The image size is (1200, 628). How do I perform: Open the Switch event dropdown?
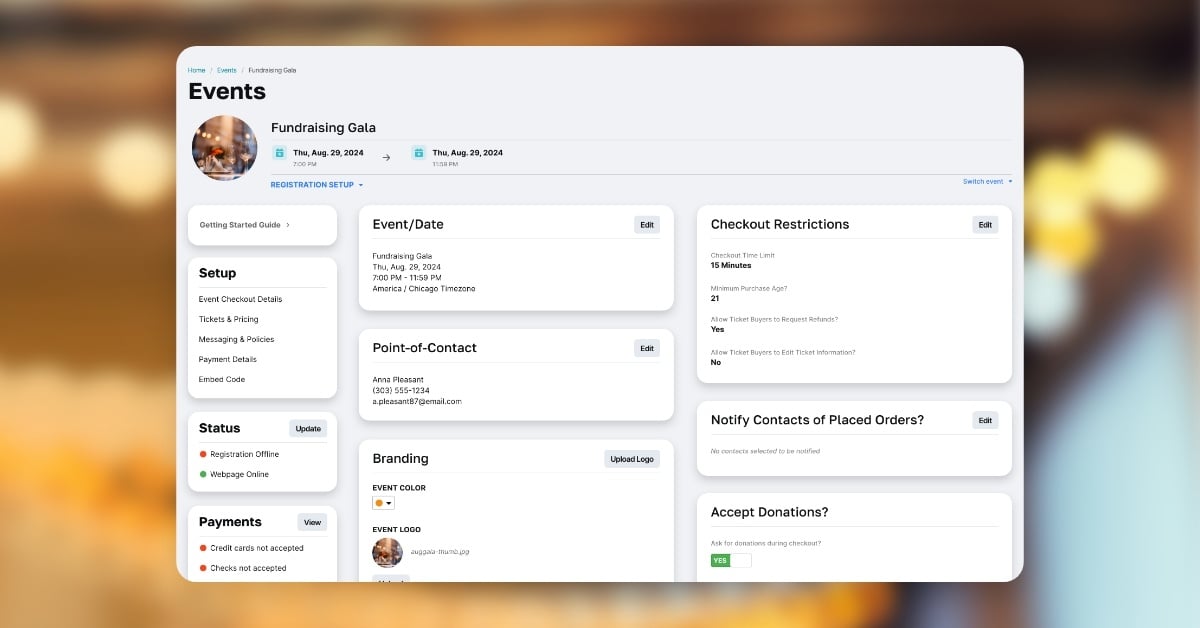987,181
